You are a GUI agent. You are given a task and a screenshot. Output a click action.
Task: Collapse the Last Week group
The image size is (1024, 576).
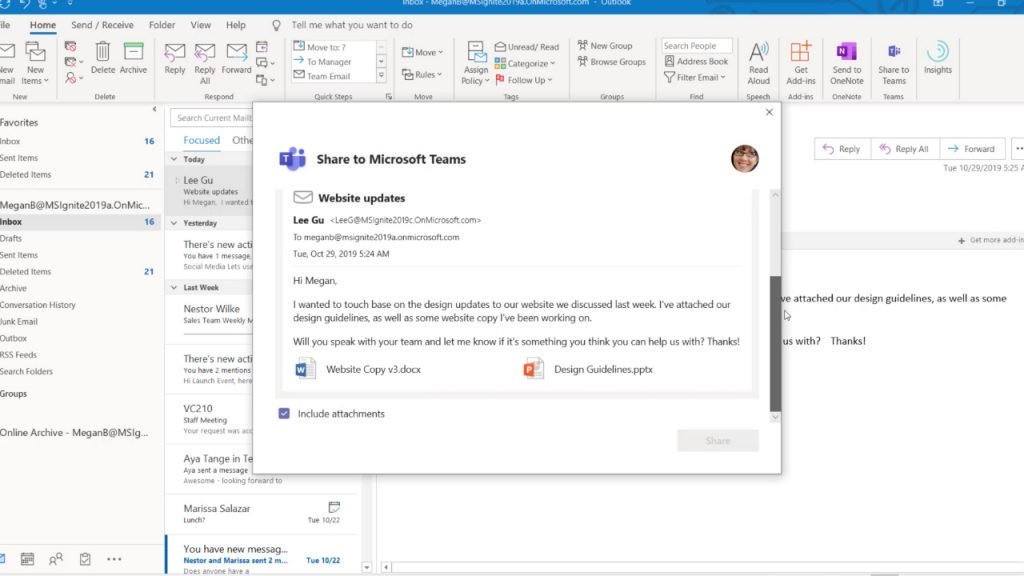tap(174, 287)
